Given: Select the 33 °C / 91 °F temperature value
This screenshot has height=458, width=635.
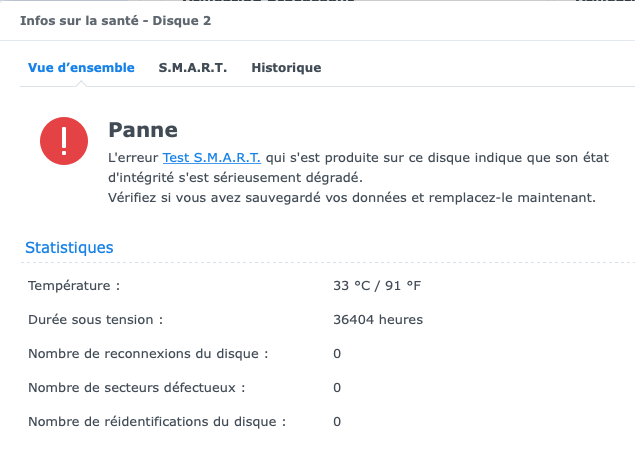Looking at the screenshot, I should coord(377,286).
